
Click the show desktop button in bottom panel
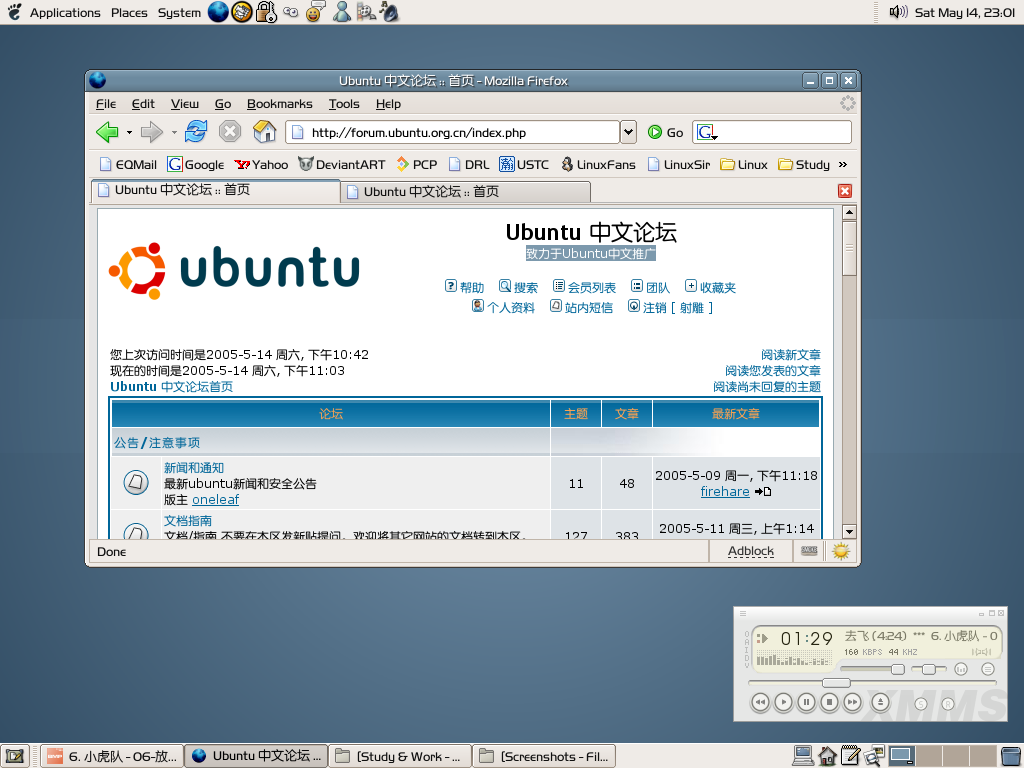click(15, 756)
